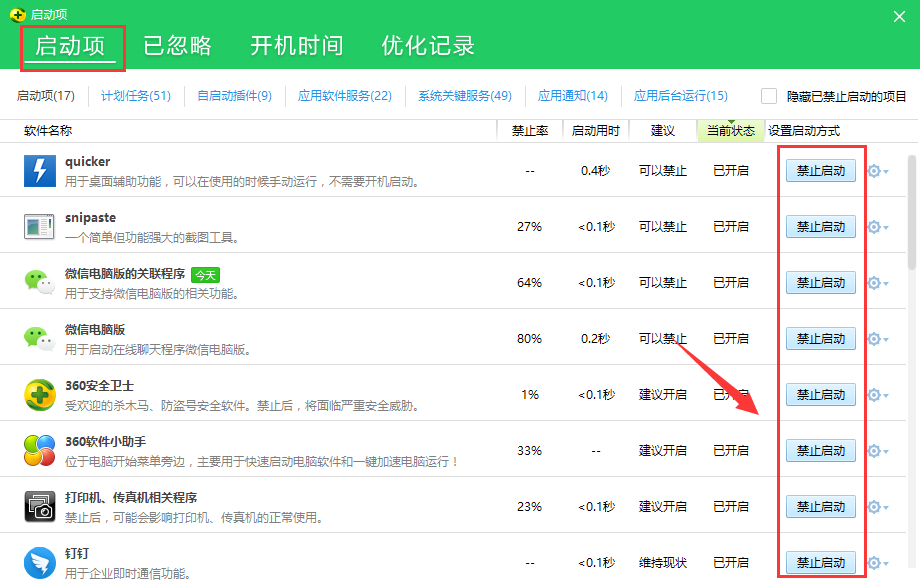Select the 计划任务(51) sub-tab
This screenshot has height=580, width=920.
point(136,96)
